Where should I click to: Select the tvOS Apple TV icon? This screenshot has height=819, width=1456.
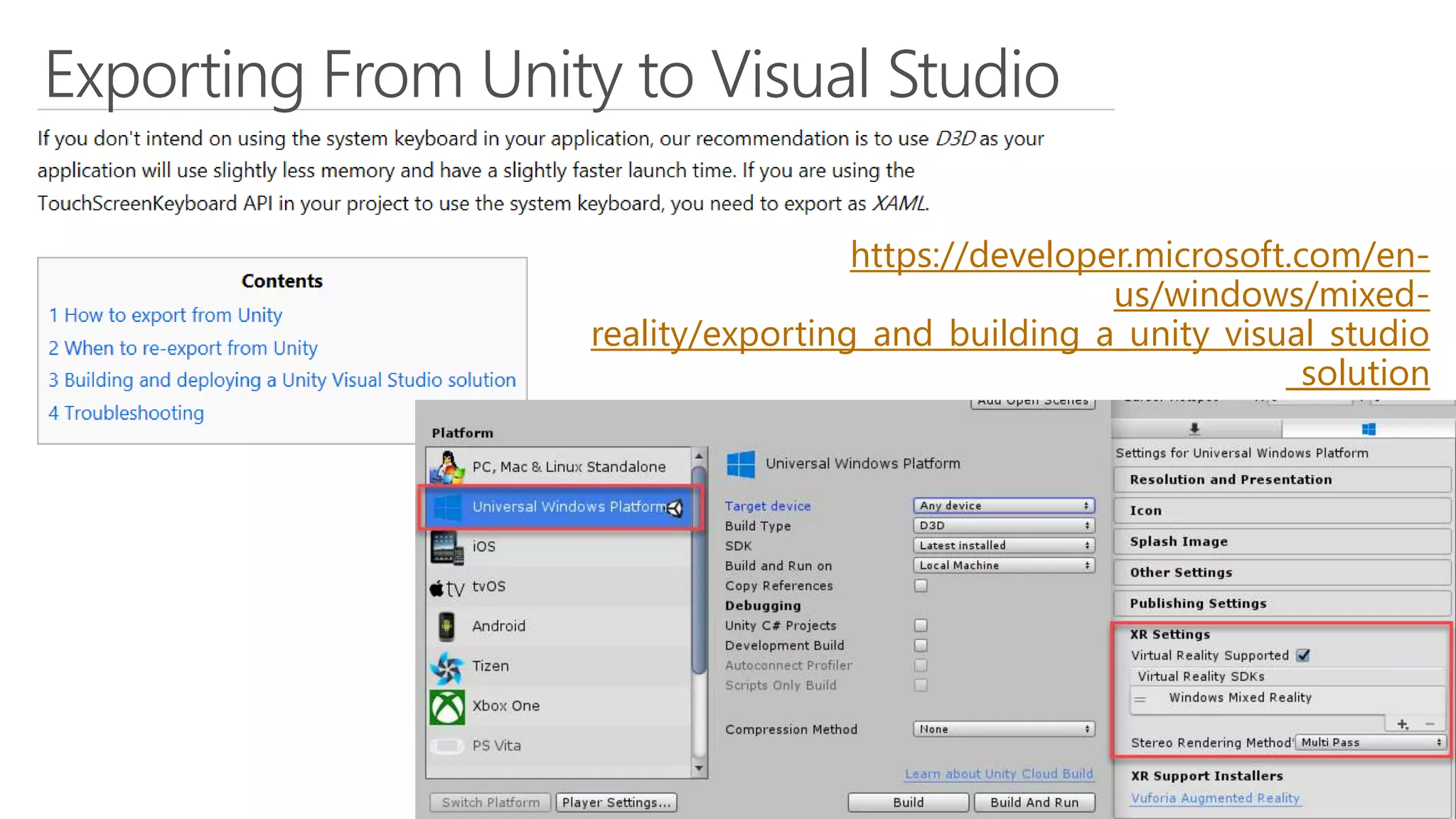447,588
